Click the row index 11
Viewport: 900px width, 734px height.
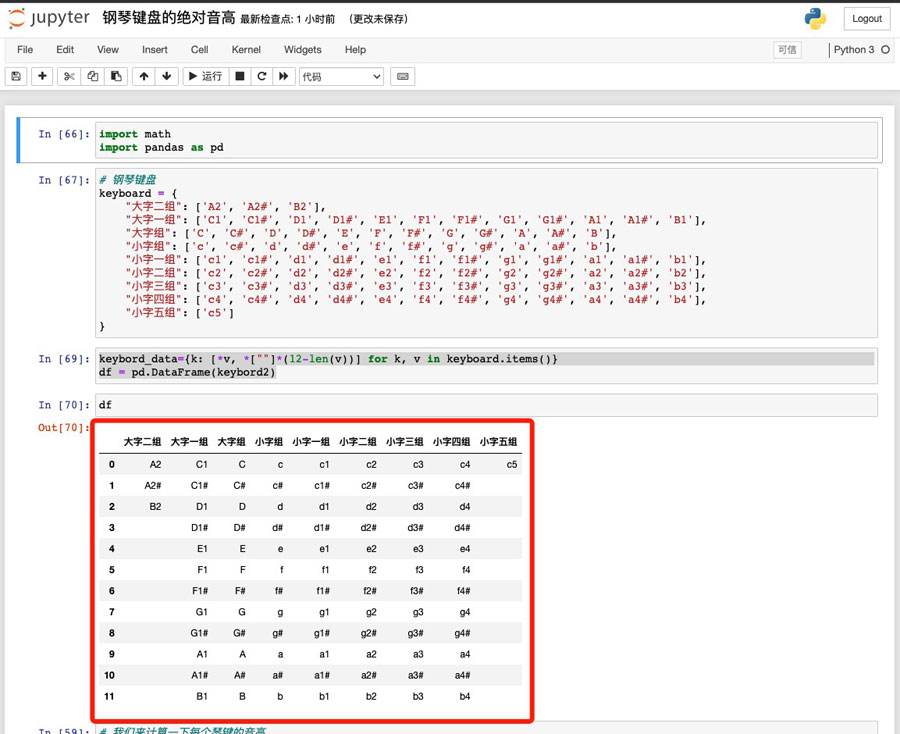pos(109,696)
